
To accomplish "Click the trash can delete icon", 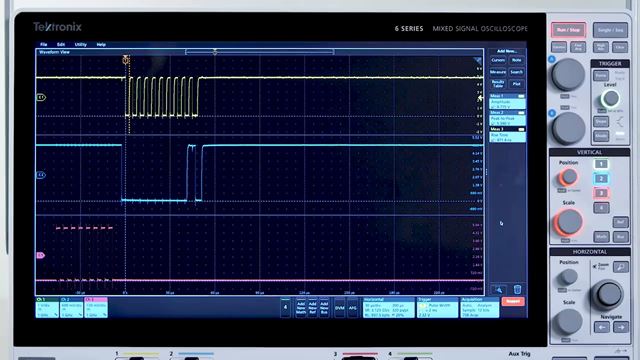I will (517, 290).
